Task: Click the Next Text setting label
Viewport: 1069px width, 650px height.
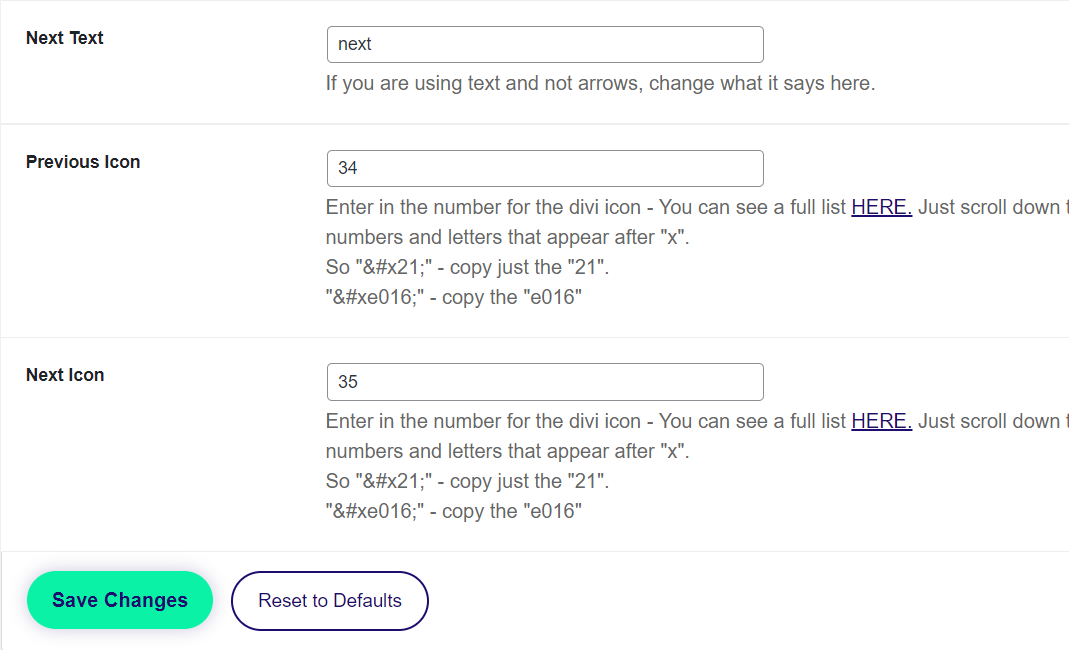Action: tap(65, 38)
